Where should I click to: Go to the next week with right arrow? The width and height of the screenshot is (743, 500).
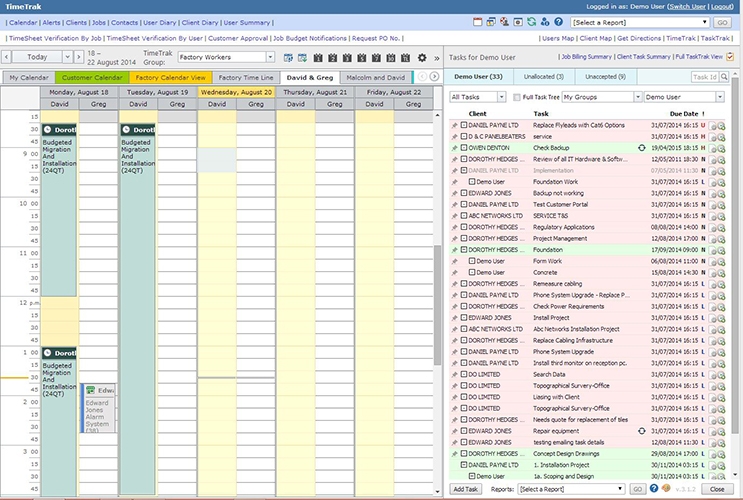(x=79, y=57)
